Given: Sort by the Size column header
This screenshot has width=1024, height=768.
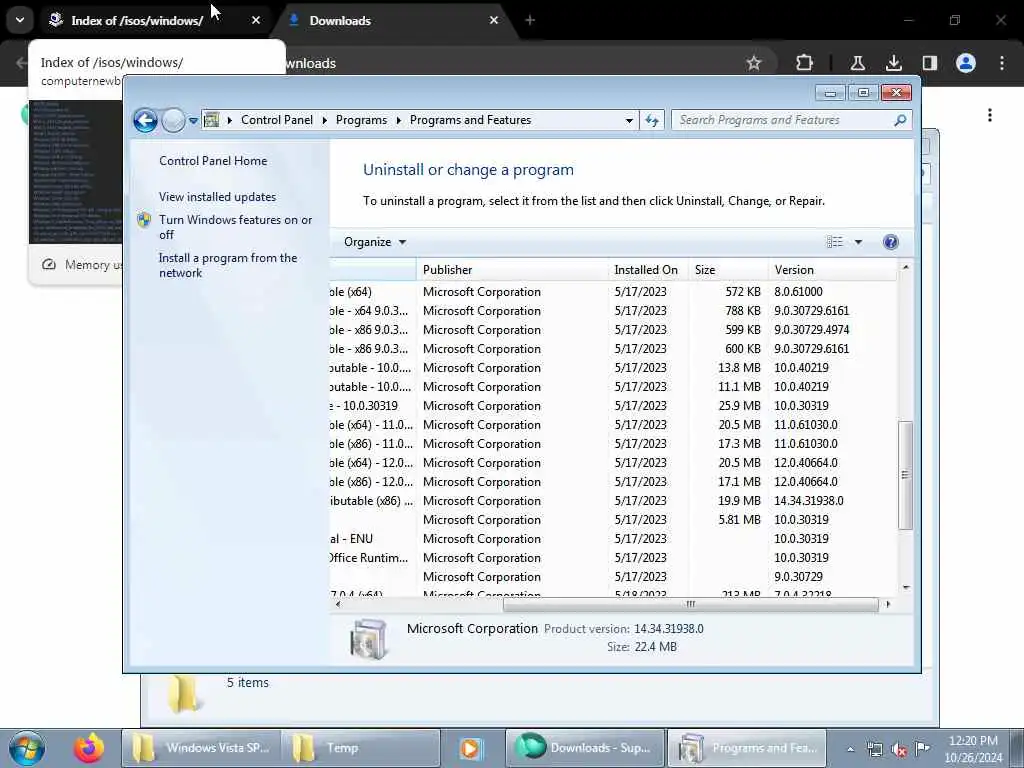Looking at the screenshot, I should 728,270.
